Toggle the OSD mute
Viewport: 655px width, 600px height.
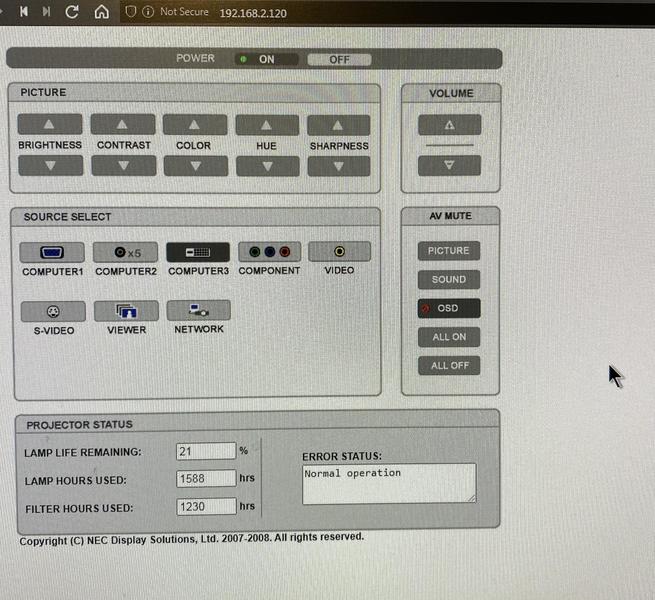449,308
